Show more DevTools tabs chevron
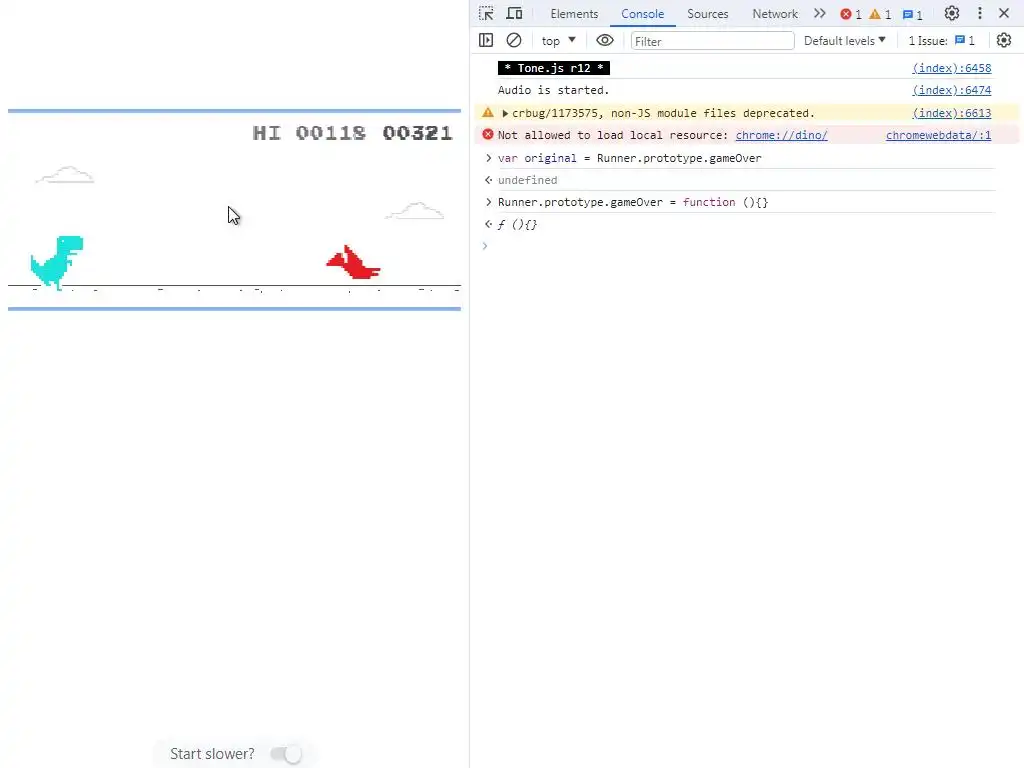Viewport: 1024px width, 768px height. pyautogui.click(x=820, y=13)
